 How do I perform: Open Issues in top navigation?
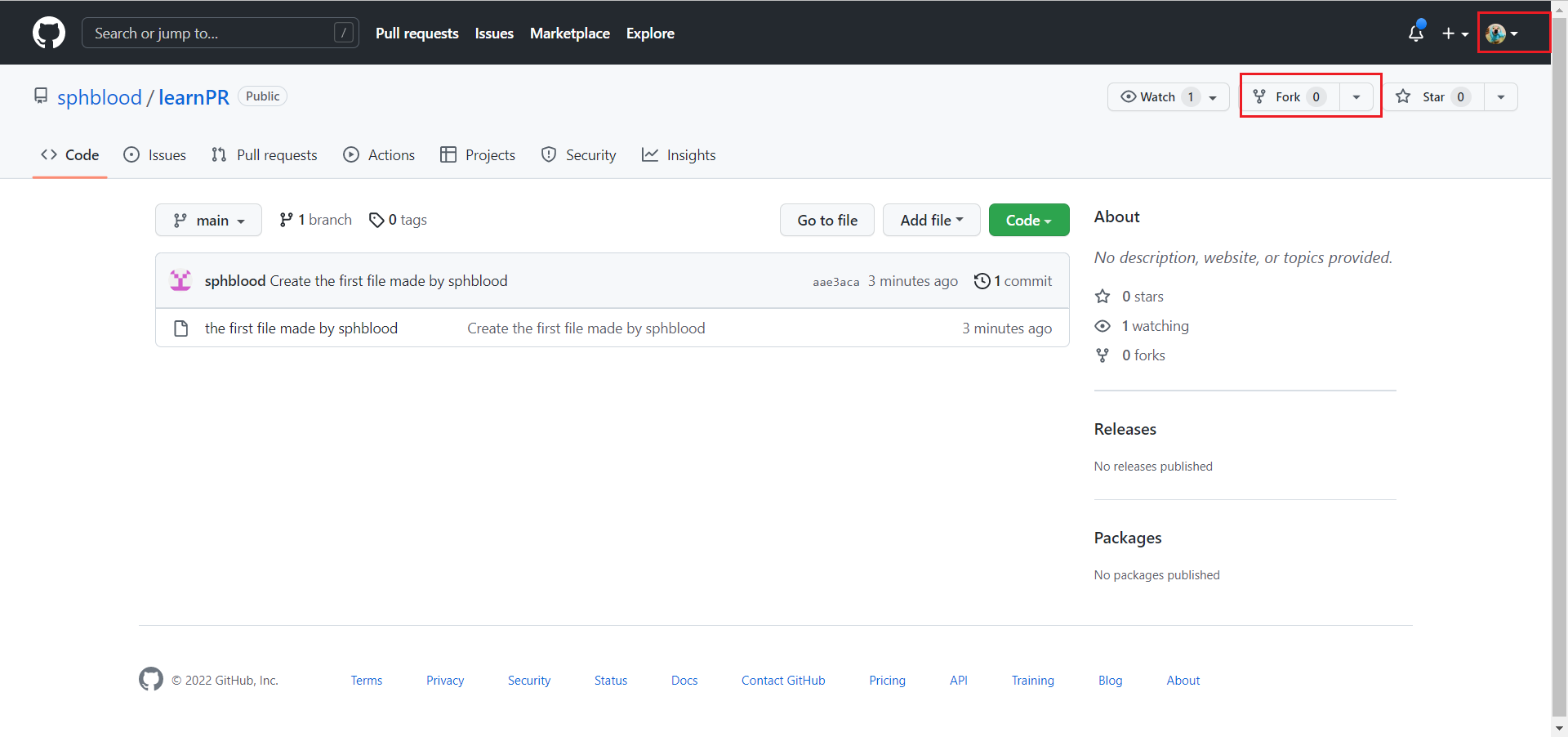click(494, 33)
